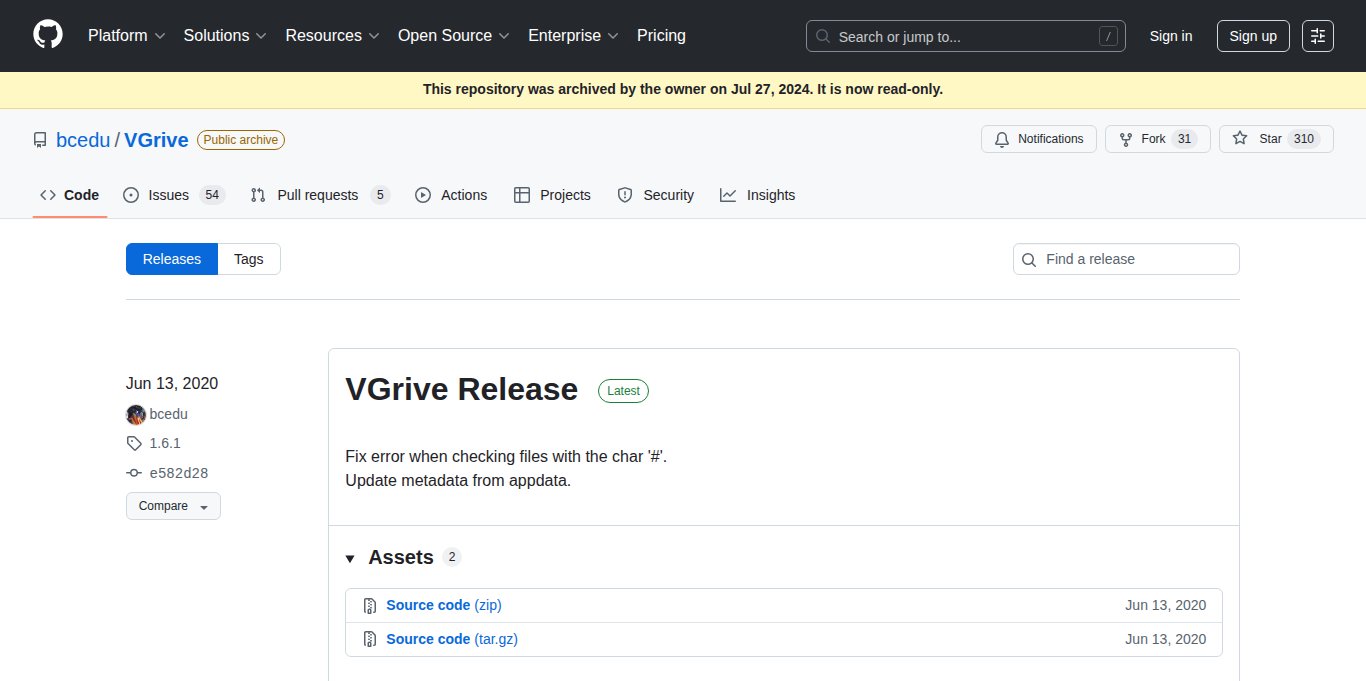The height and width of the screenshot is (681, 1366).
Task: Click the Sign up button
Action: (1252, 36)
